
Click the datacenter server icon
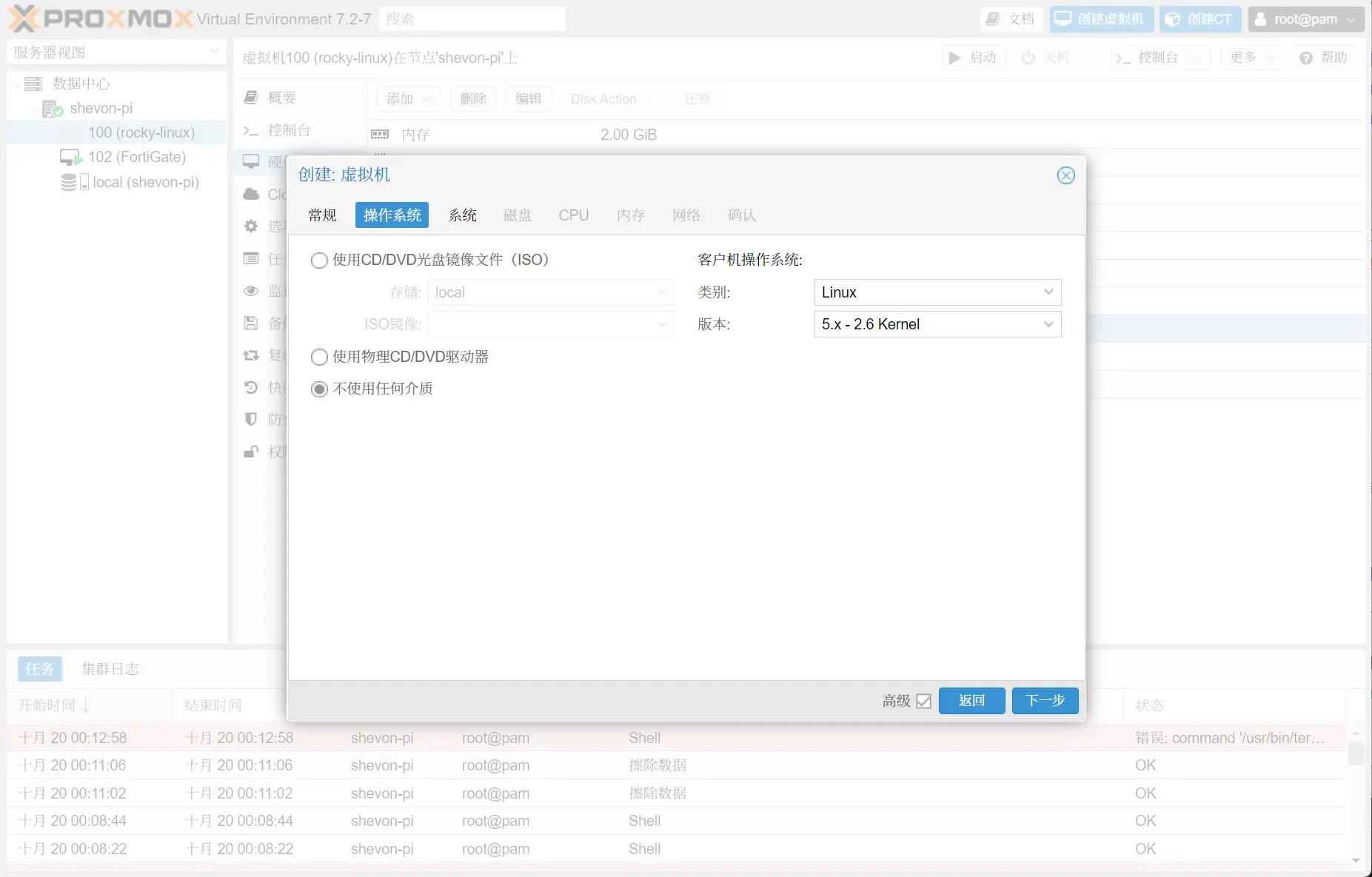(33, 84)
